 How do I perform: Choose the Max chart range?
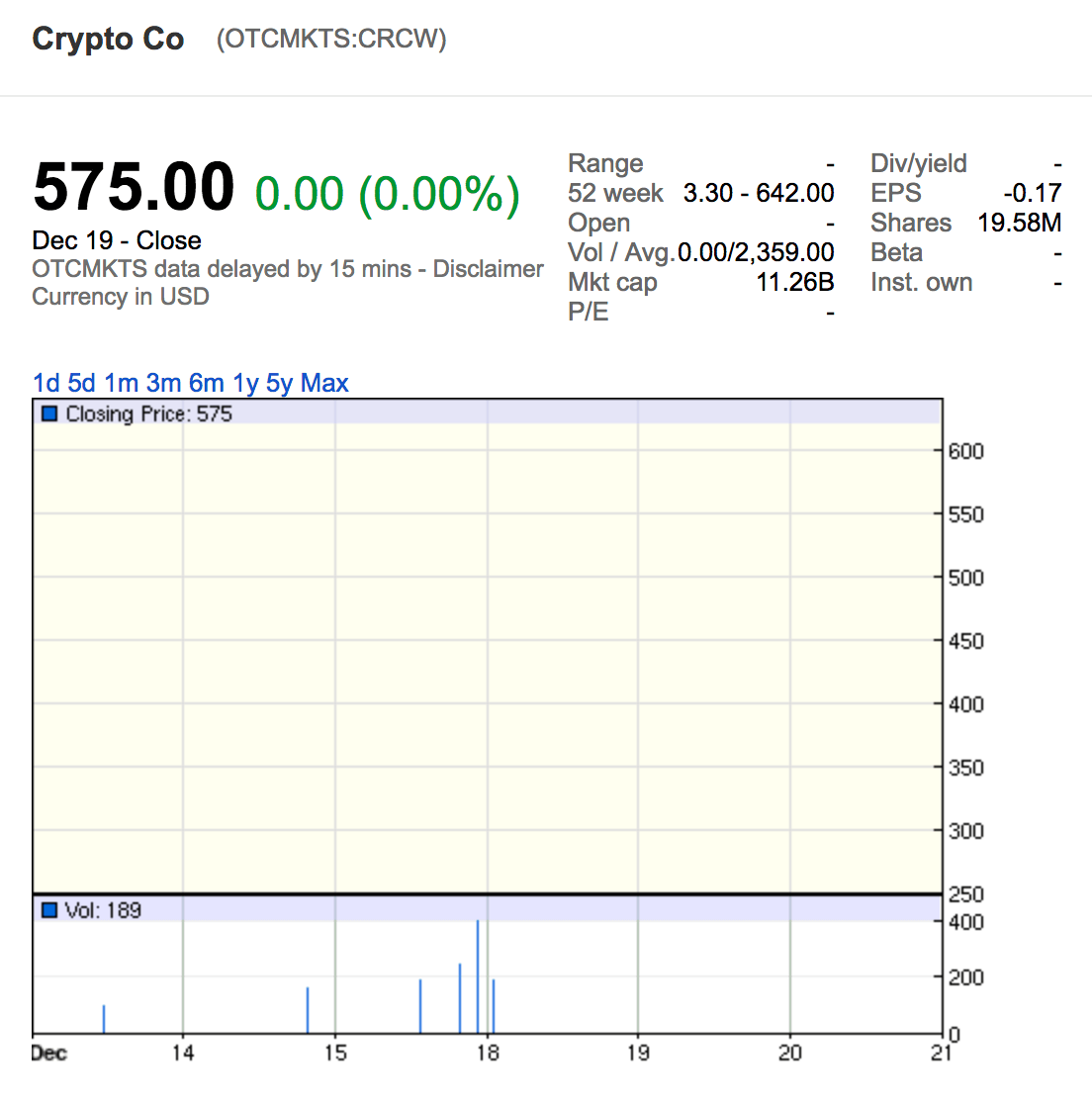[x=324, y=383]
